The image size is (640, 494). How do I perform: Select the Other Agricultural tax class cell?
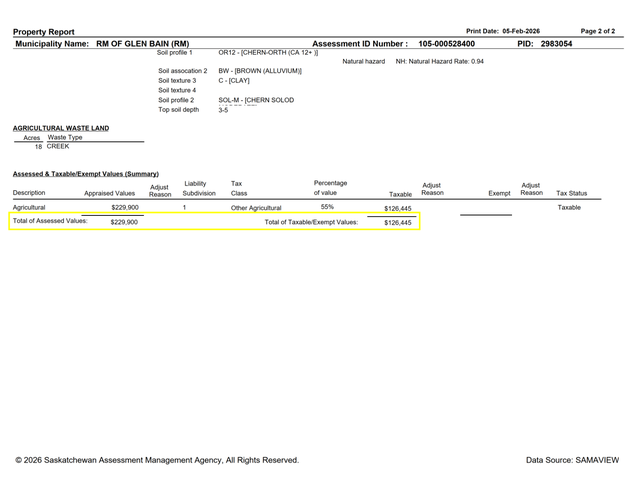tap(256, 208)
